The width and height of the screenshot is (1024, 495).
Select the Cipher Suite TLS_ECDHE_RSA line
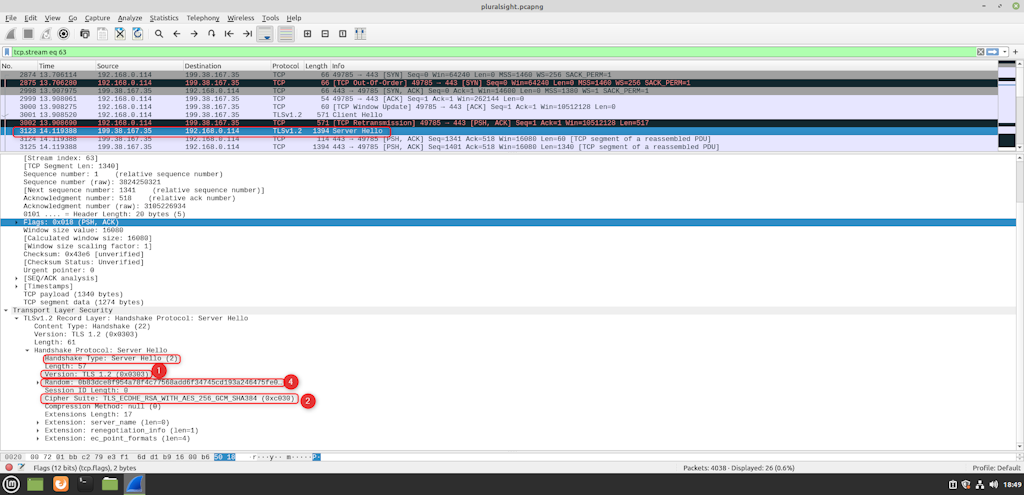[172, 398]
